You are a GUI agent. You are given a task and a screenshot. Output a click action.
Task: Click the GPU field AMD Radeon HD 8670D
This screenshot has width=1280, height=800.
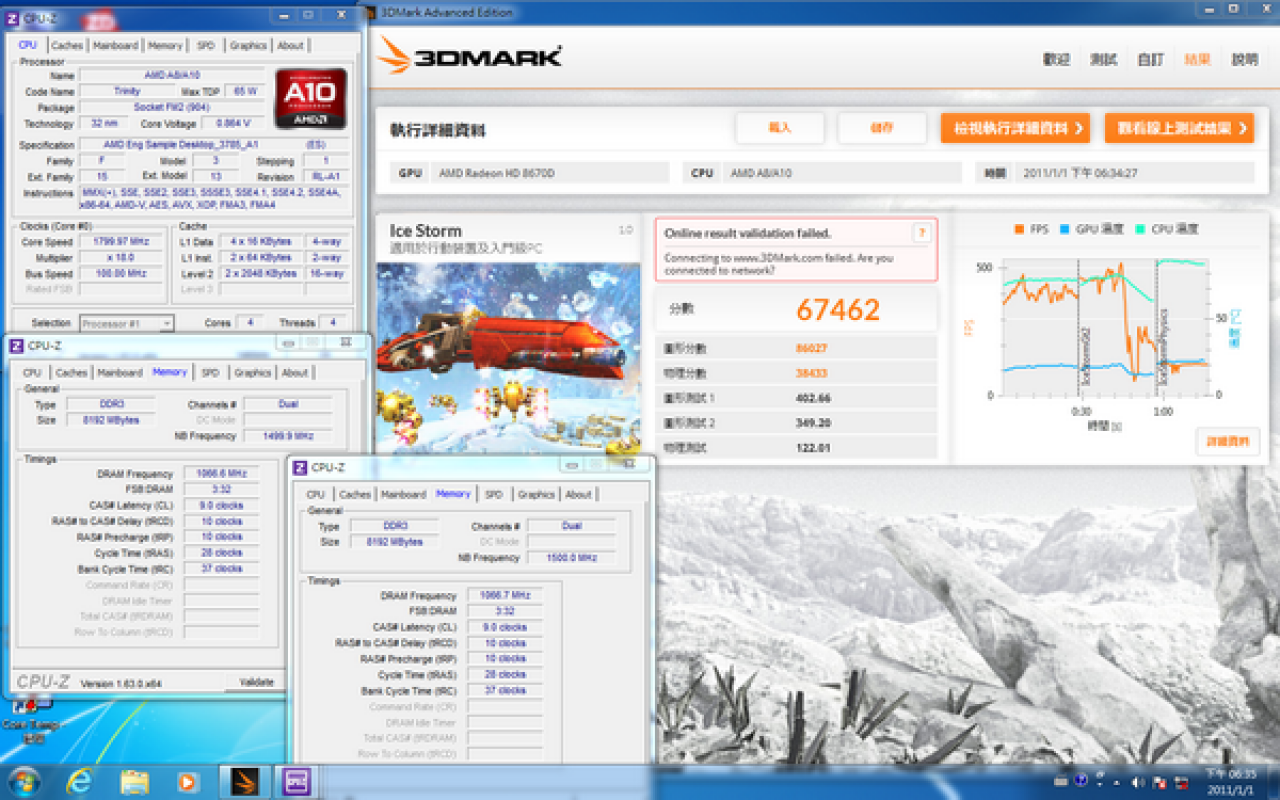550,173
